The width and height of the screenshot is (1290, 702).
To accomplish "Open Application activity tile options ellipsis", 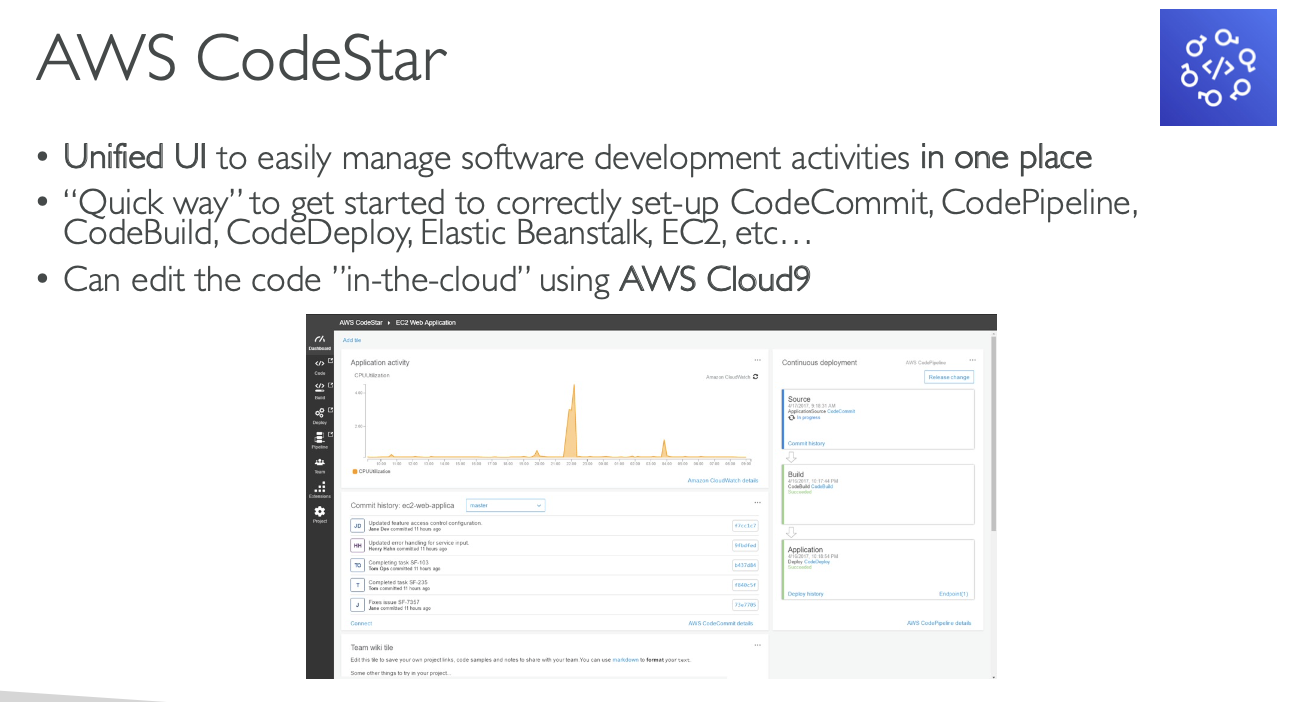I will pos(757,361).
